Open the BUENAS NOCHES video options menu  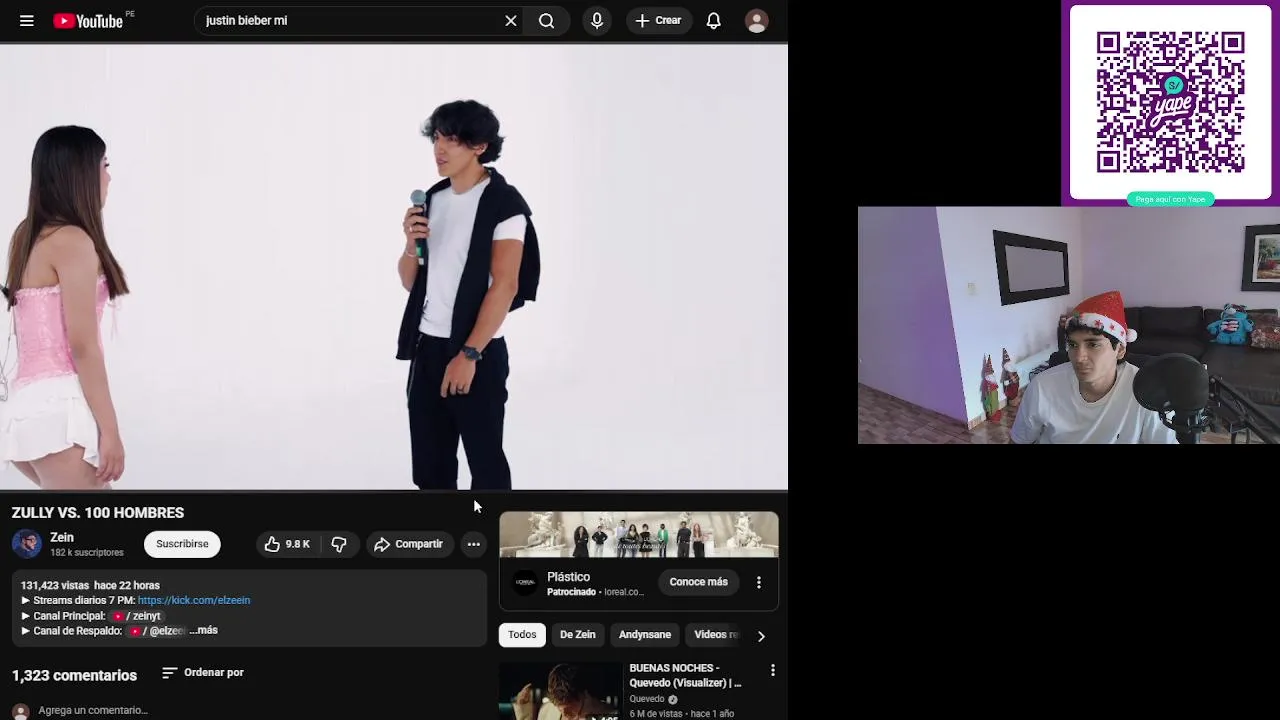pyautogui.click(x=772, y=670)
